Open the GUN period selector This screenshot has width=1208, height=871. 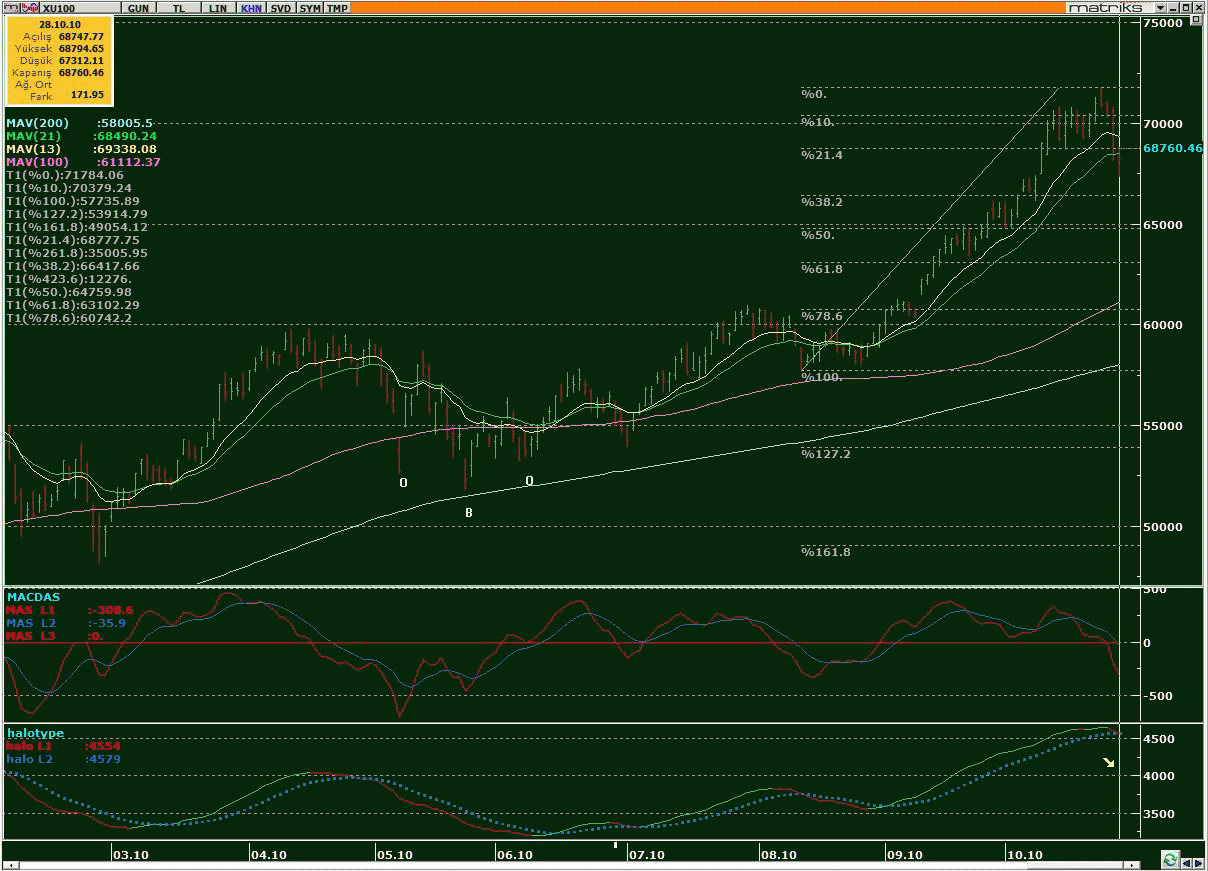139,8
